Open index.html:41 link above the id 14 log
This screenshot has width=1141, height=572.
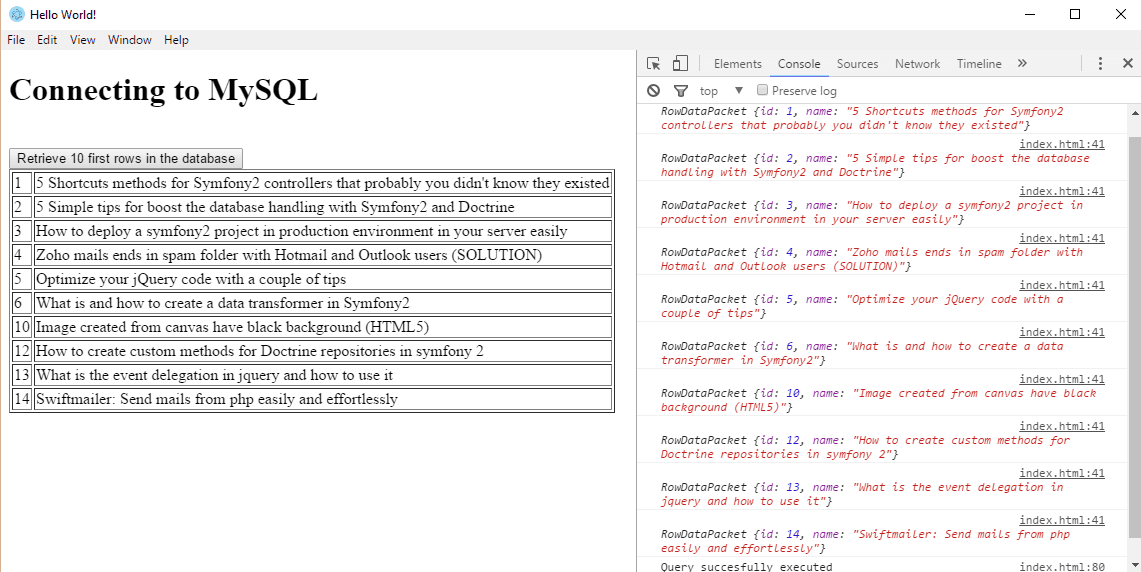tap(1062, 520)
